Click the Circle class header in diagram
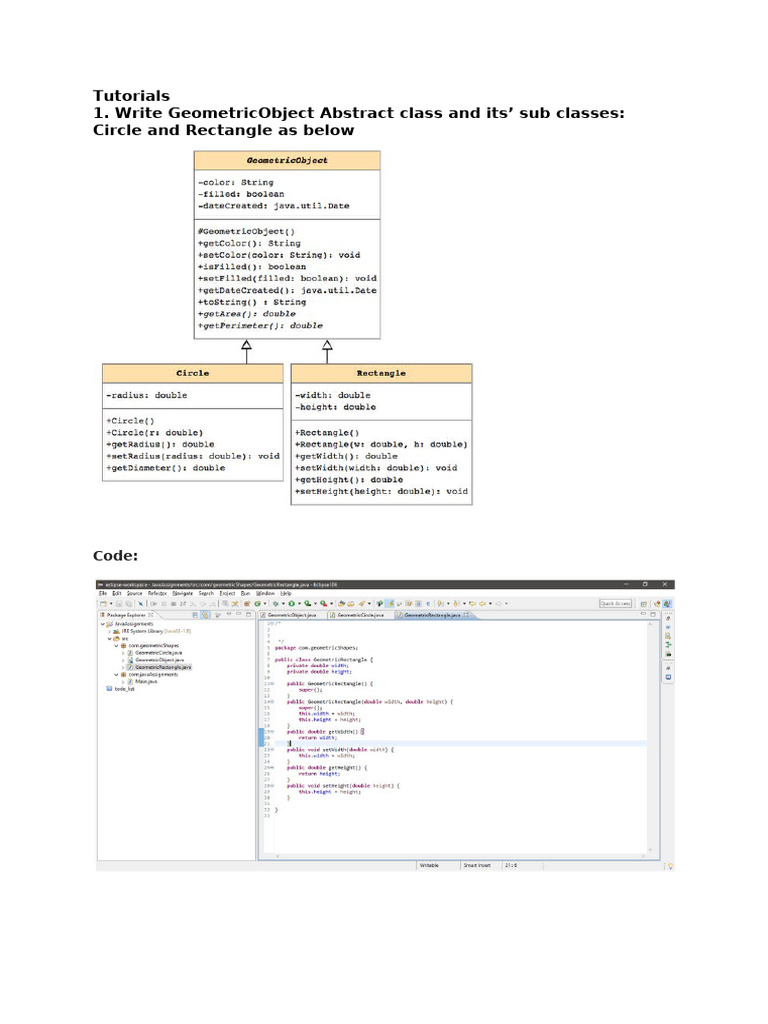This screenshot has height=1024, width=768. (193, 374)
